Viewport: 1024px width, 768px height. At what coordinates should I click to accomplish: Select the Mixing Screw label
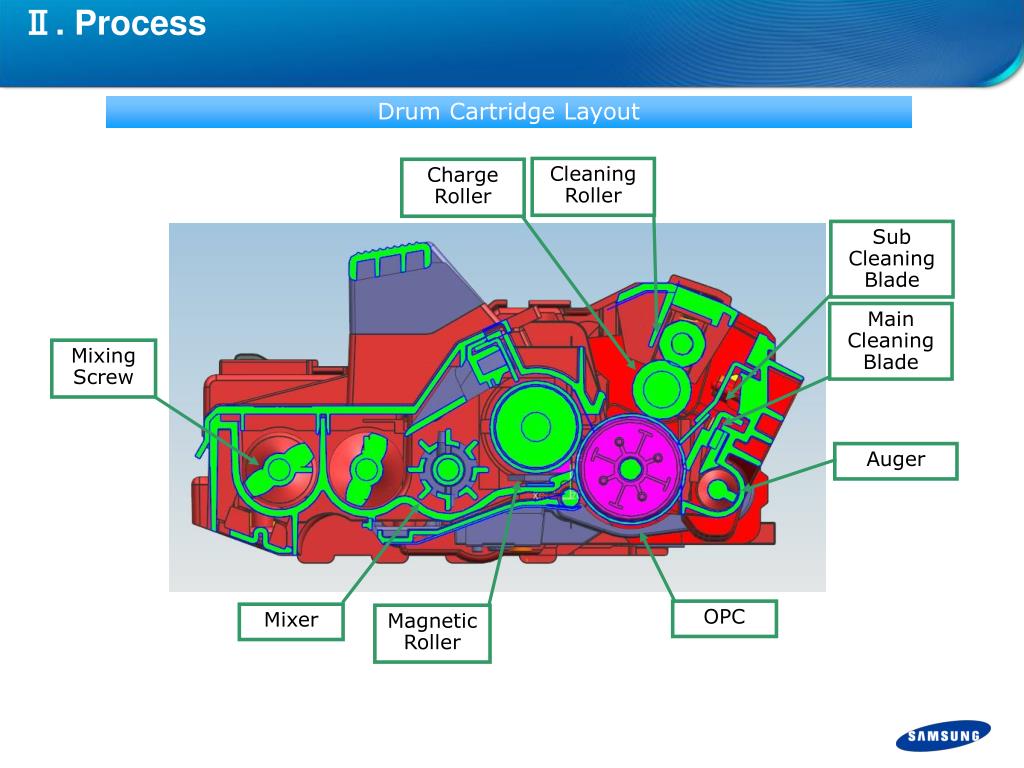point(103,368)
